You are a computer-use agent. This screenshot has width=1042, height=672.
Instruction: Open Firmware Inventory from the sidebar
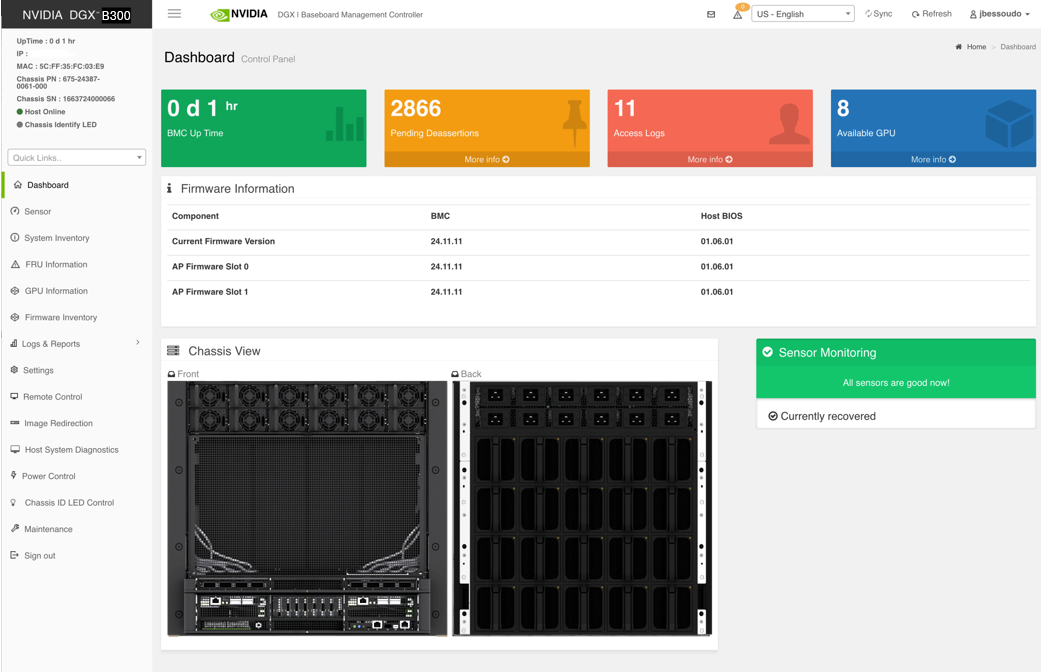58,317
